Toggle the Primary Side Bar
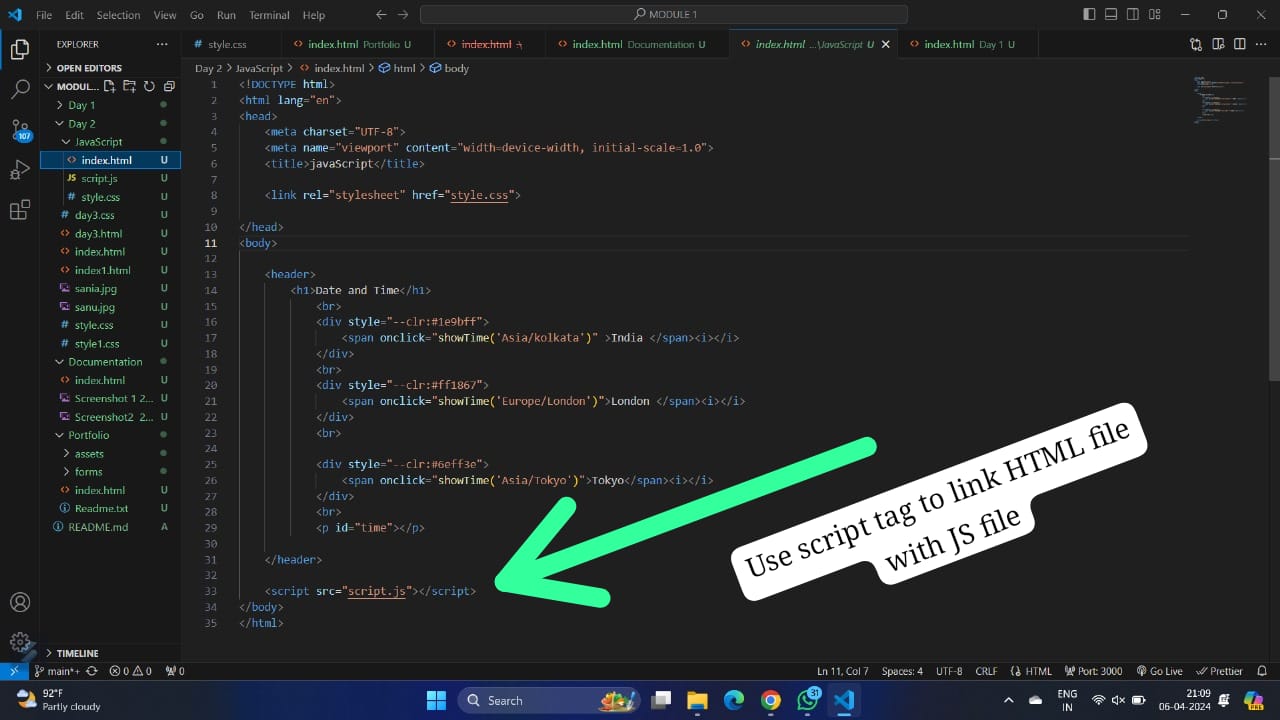The width and height of the screenshot is (1280, 720). [1089, 15]
